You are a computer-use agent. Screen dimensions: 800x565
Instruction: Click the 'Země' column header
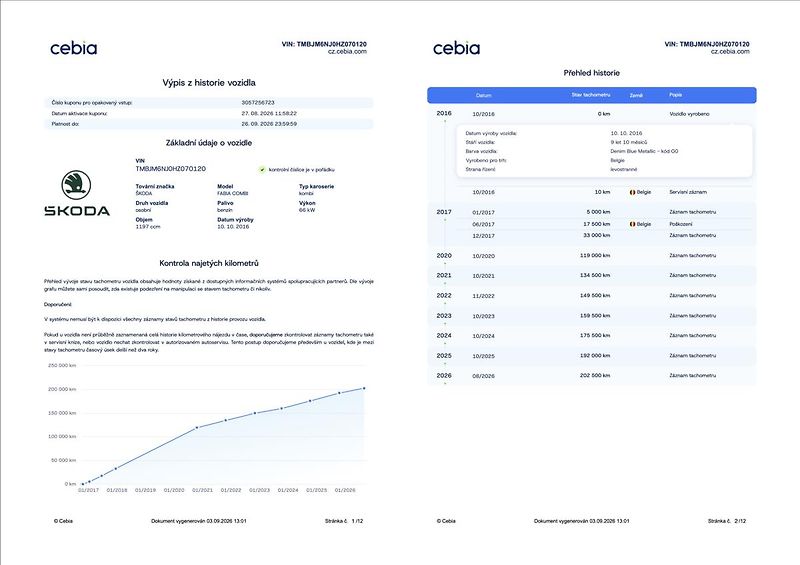pos(636,95)
